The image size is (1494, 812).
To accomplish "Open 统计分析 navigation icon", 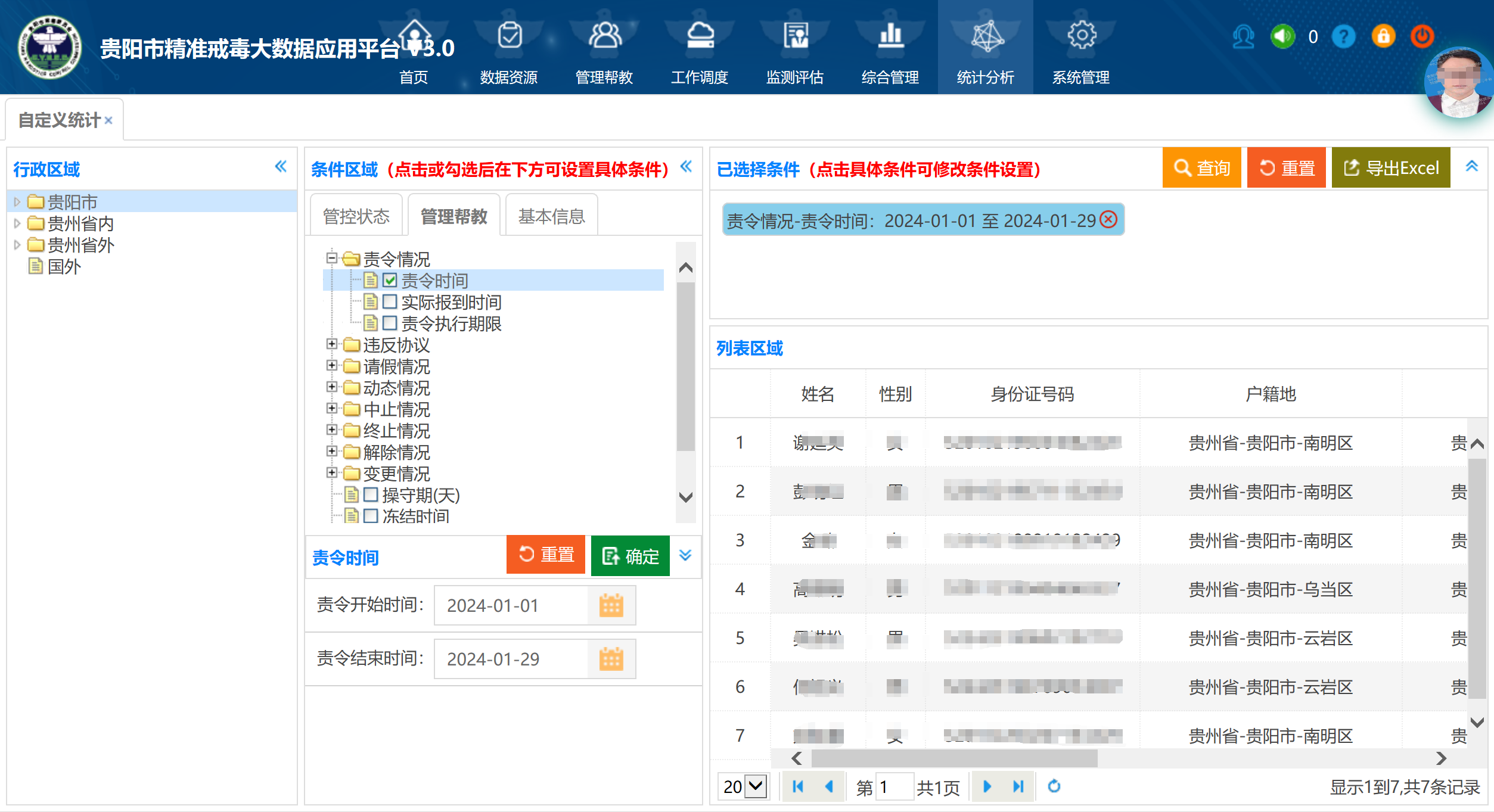I will click(x=986, y=36).
